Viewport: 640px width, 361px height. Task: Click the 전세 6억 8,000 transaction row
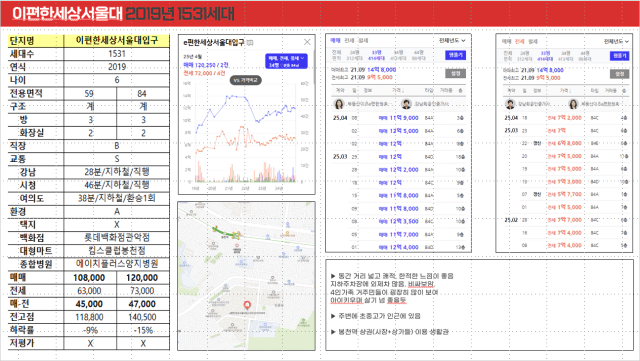565,143
